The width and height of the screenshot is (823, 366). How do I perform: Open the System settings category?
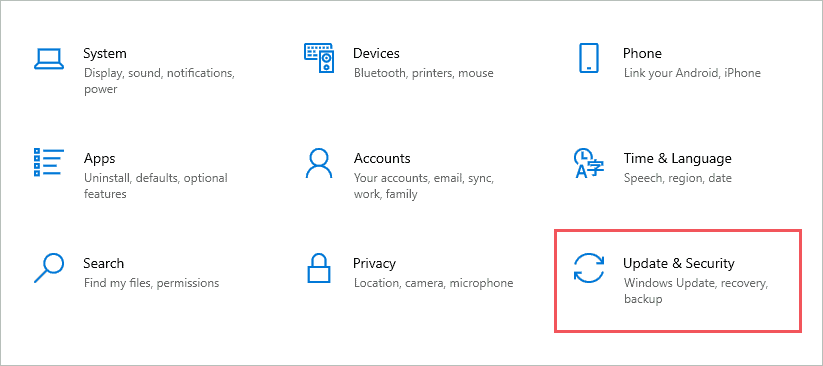105,54
